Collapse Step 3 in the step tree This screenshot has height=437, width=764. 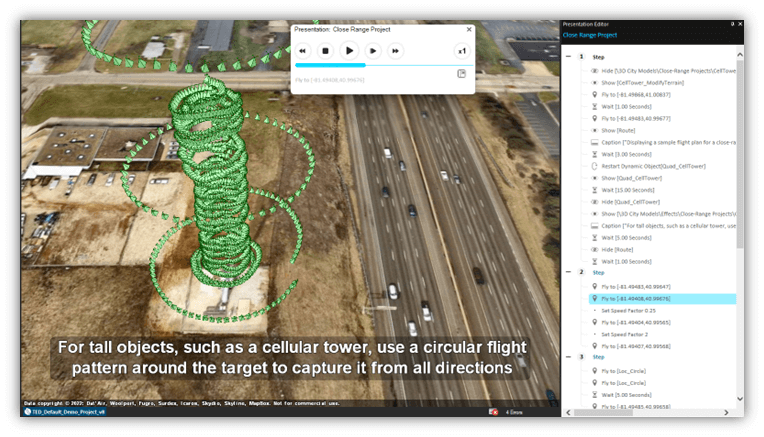tap(568, 356)
